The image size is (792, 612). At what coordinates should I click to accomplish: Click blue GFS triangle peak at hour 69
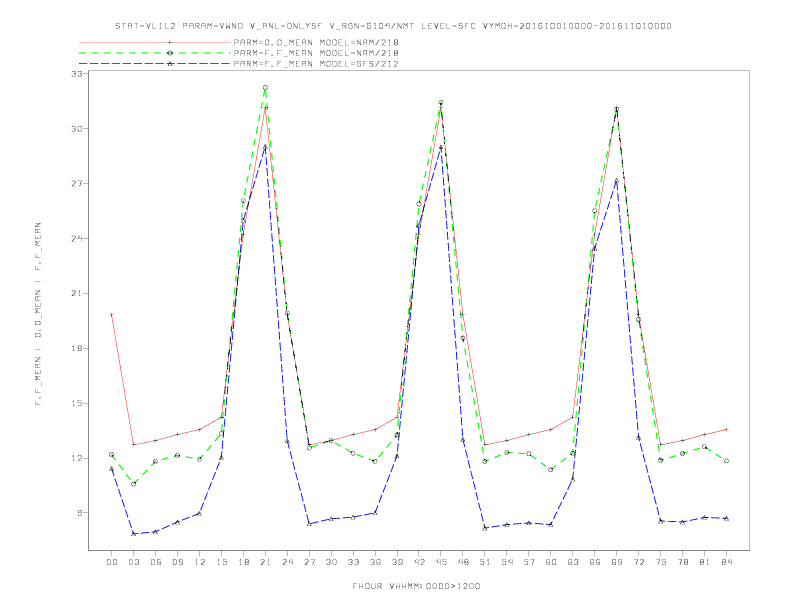(x=617, y=180)
